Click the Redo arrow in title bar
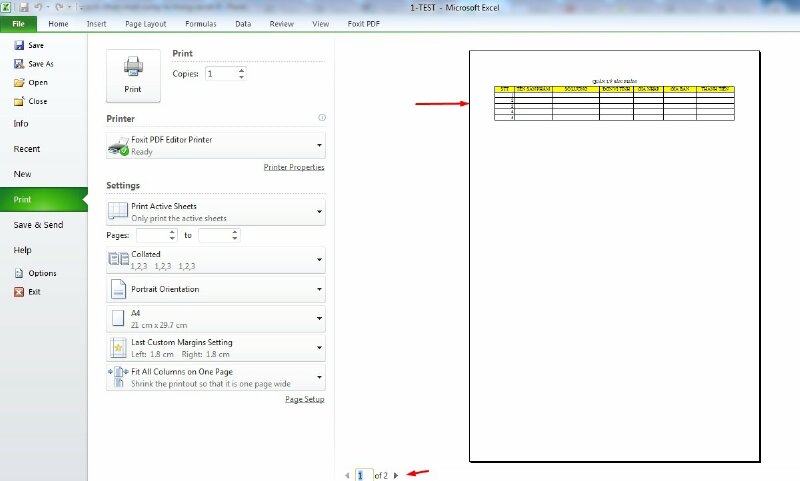Image resolution: width=800 pixels, height=481 pixels. tap(59, 7)
